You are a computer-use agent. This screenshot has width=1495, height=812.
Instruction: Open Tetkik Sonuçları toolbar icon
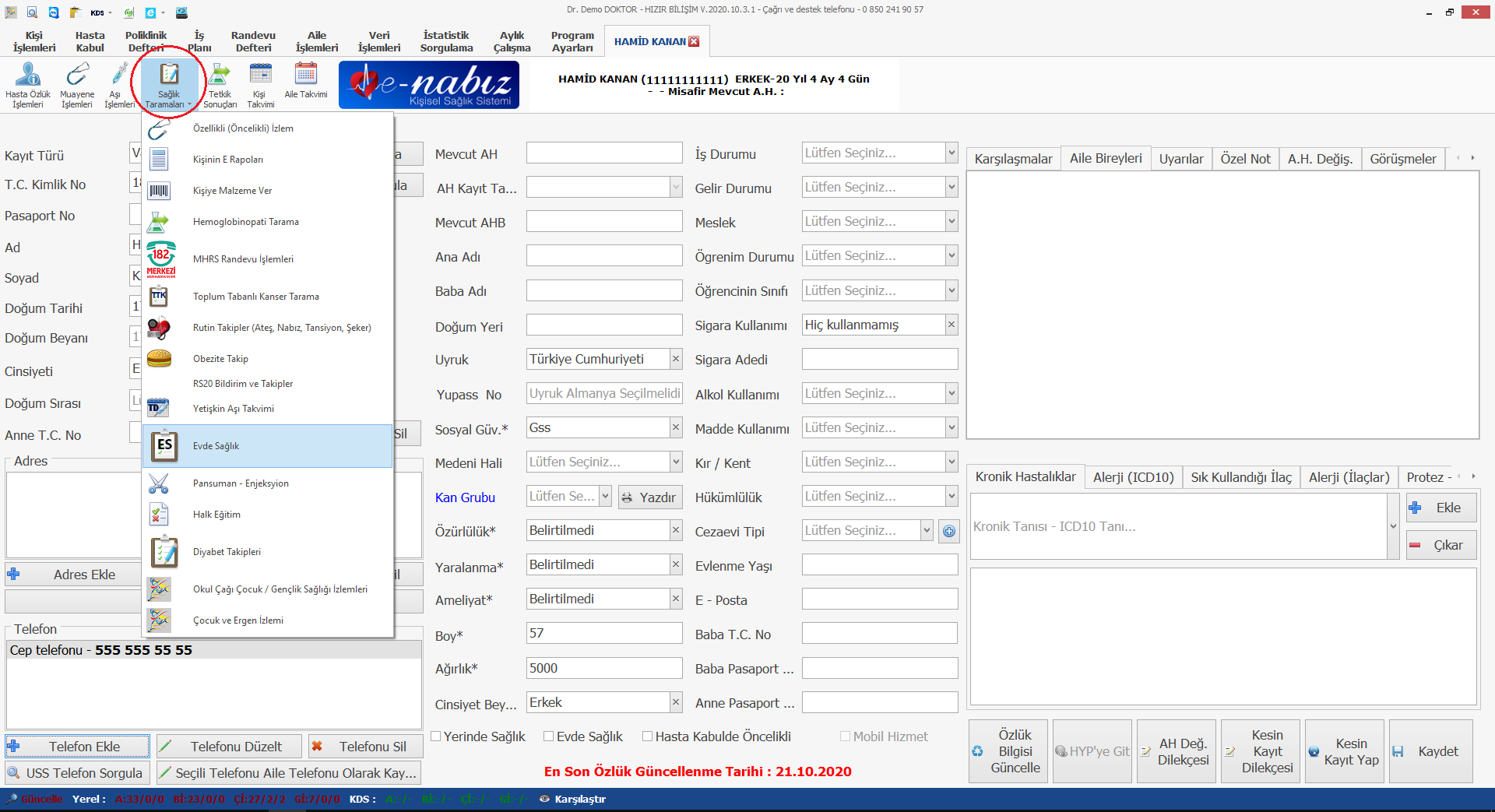click(x=220, y=84)
